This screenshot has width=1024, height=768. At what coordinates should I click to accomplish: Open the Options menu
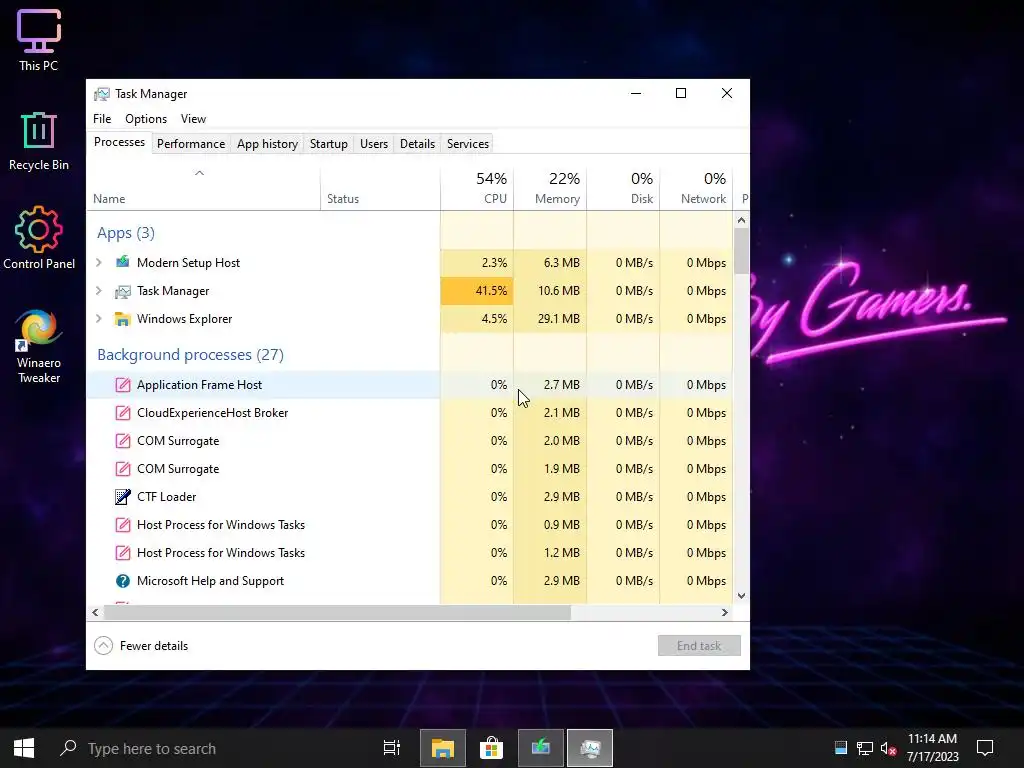[x=146, y=119]
